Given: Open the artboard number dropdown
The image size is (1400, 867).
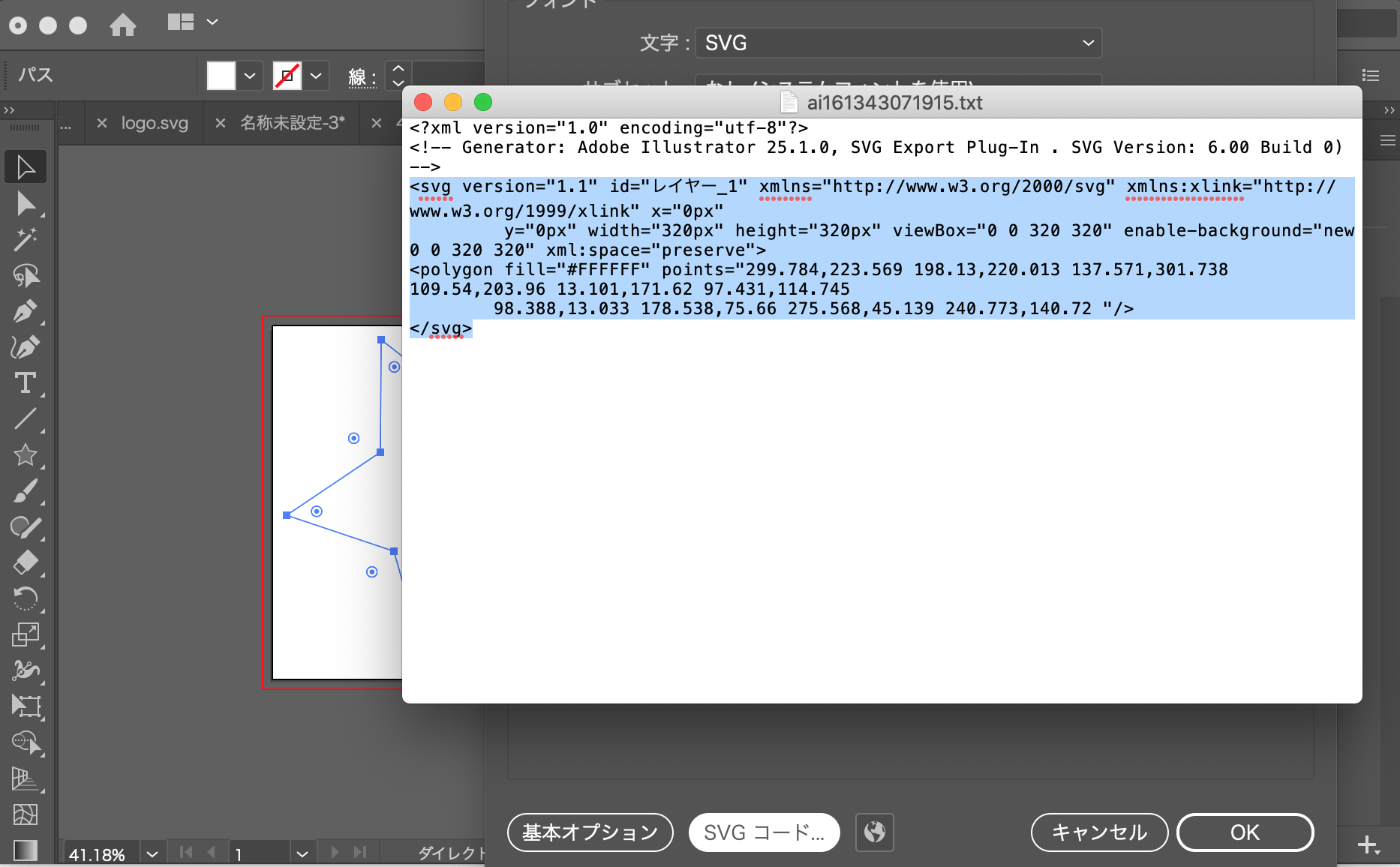Looking at the screenshot, I should [302, 854].
